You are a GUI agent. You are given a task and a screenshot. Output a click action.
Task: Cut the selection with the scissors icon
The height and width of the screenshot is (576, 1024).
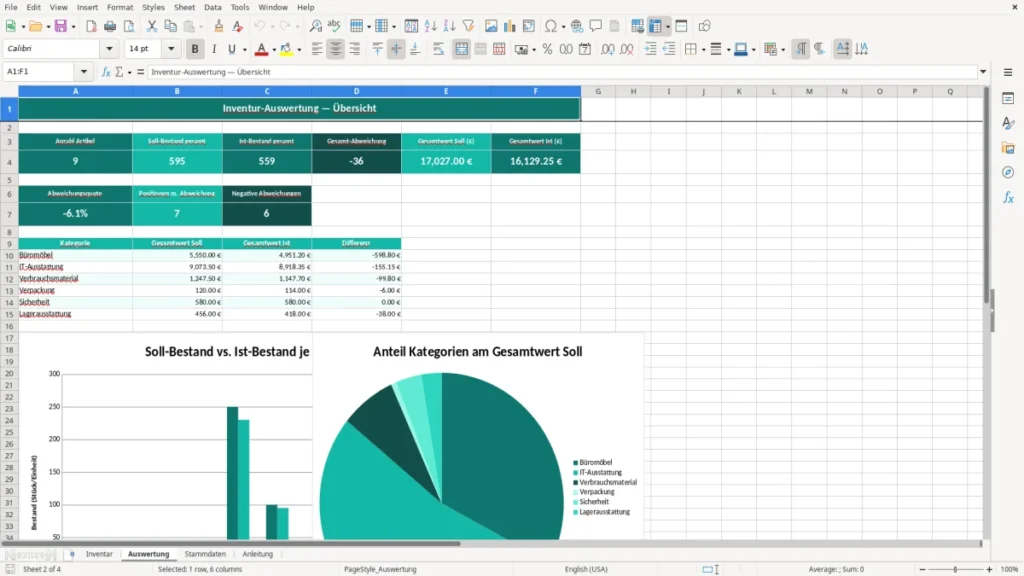pos(152,26)
